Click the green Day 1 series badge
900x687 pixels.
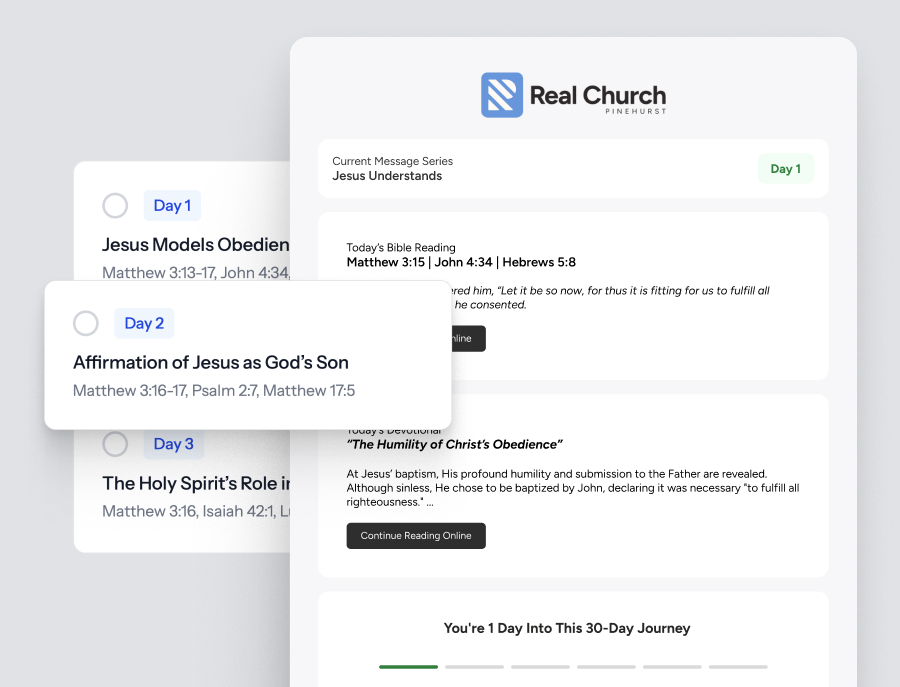pos(785,169)
